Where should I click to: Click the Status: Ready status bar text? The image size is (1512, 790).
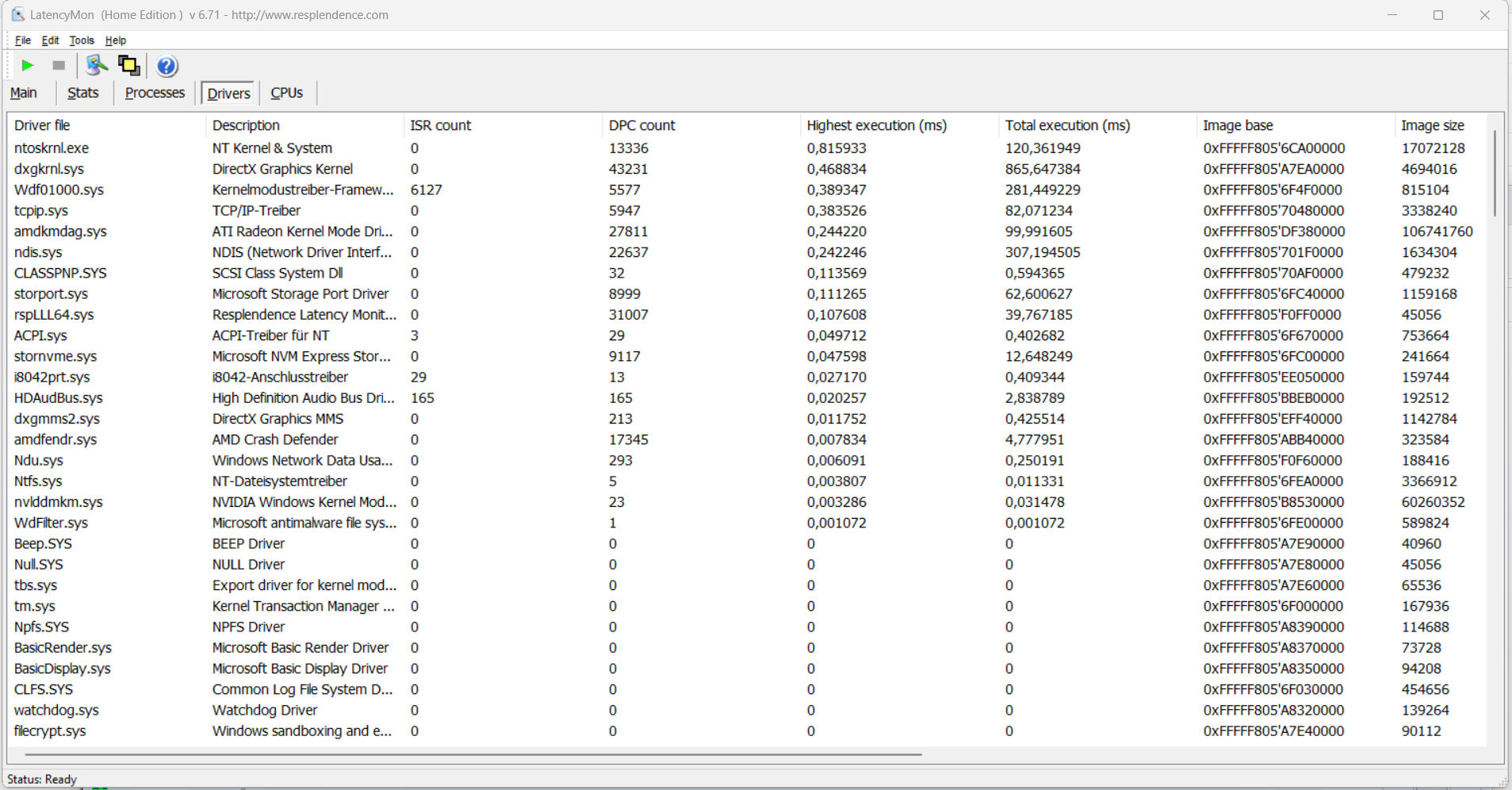point(42,779)
